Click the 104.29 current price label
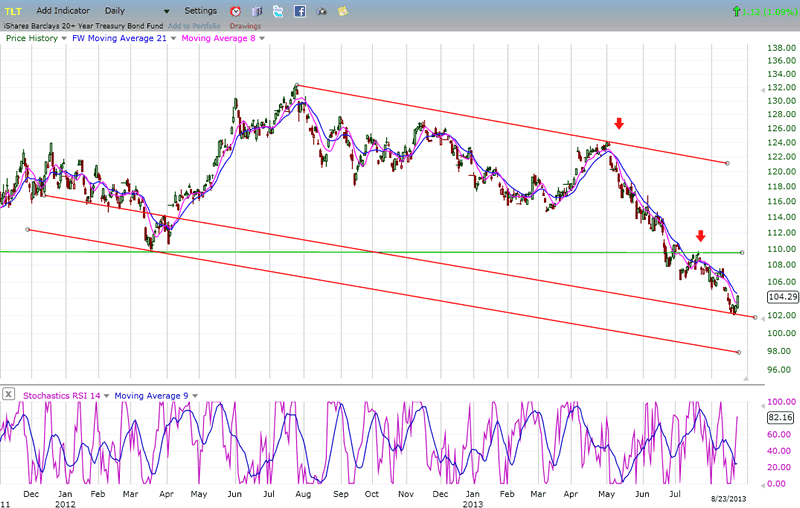The width and height of the screenshot is (800, 508). (780, 297)
